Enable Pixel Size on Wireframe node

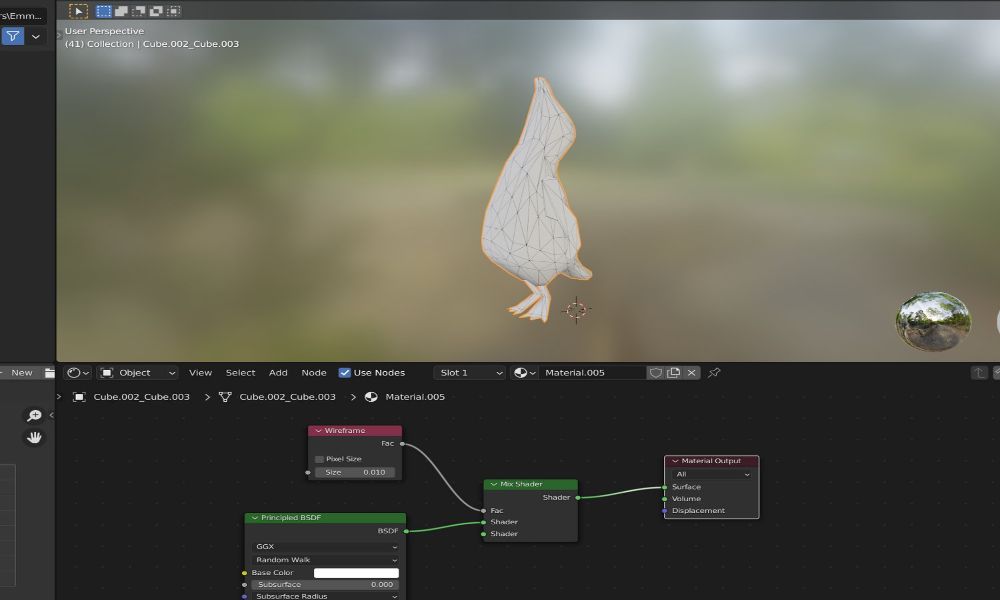tap(320, 459)
